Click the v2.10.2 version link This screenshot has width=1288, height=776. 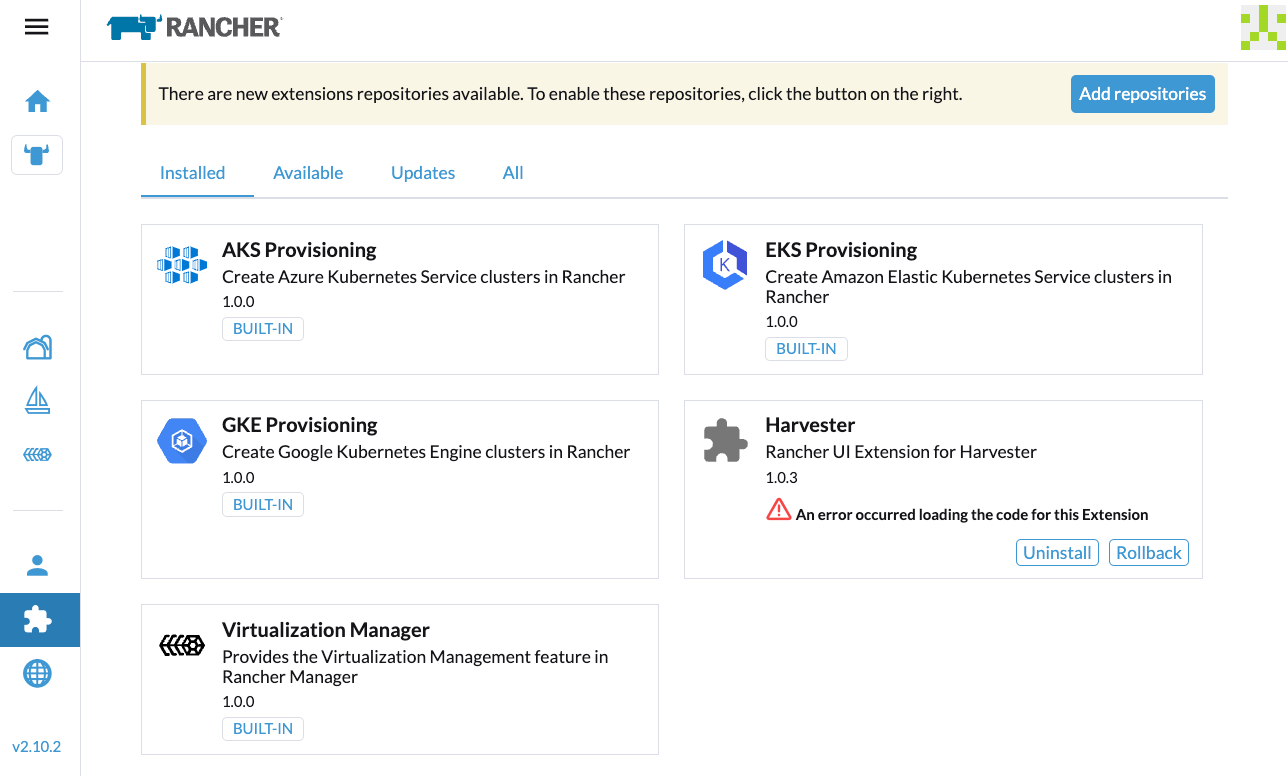[x=37, y=746]
